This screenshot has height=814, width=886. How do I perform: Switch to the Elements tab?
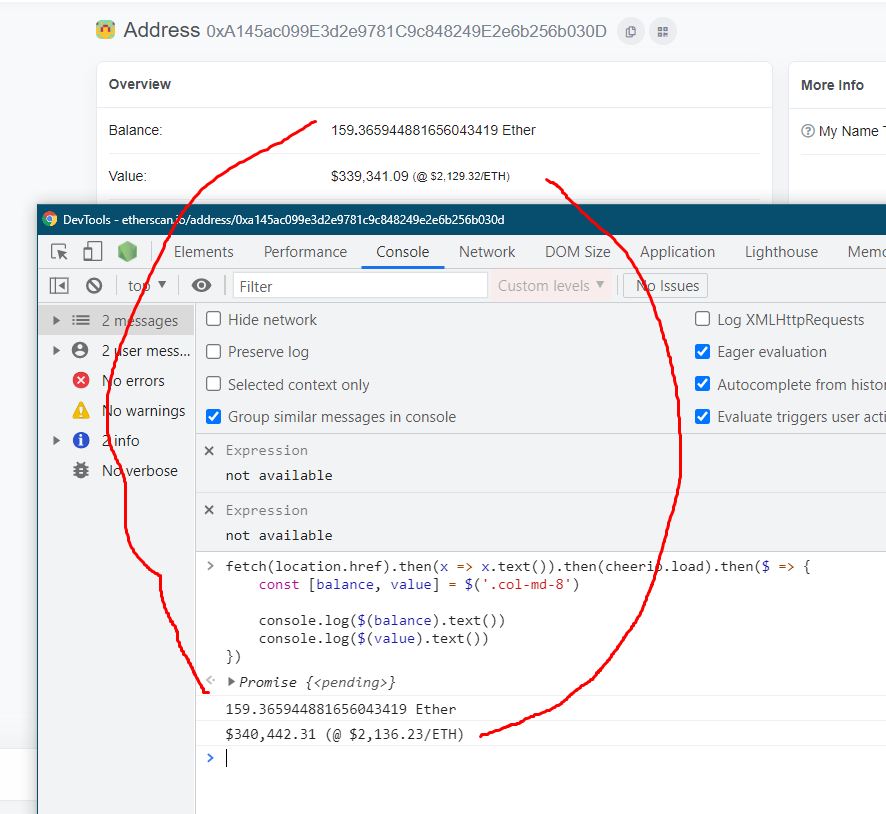pyautogui.click(x=203, y=251)
